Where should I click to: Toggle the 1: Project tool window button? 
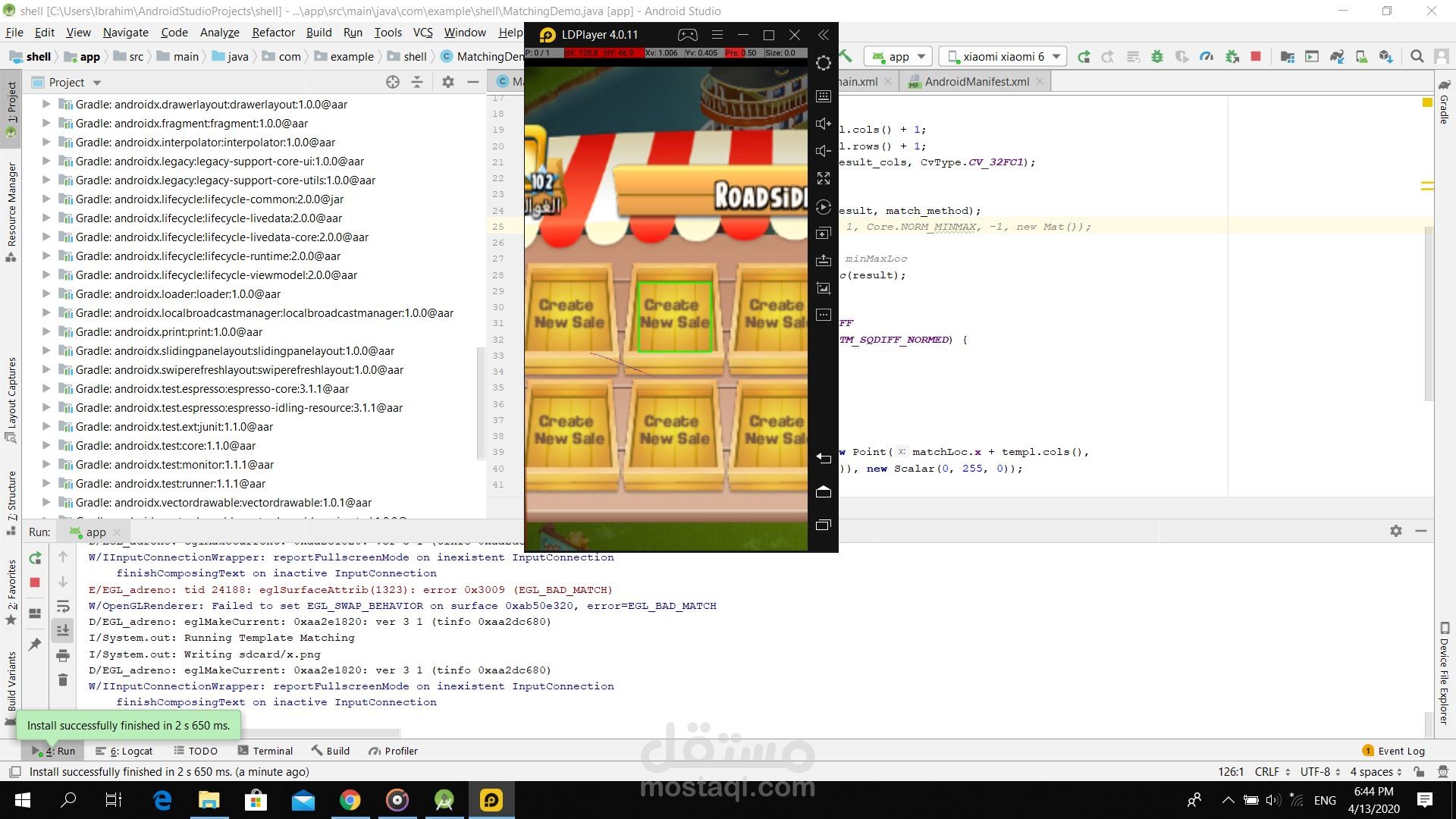pyautogui.click(x=11, y=110)
